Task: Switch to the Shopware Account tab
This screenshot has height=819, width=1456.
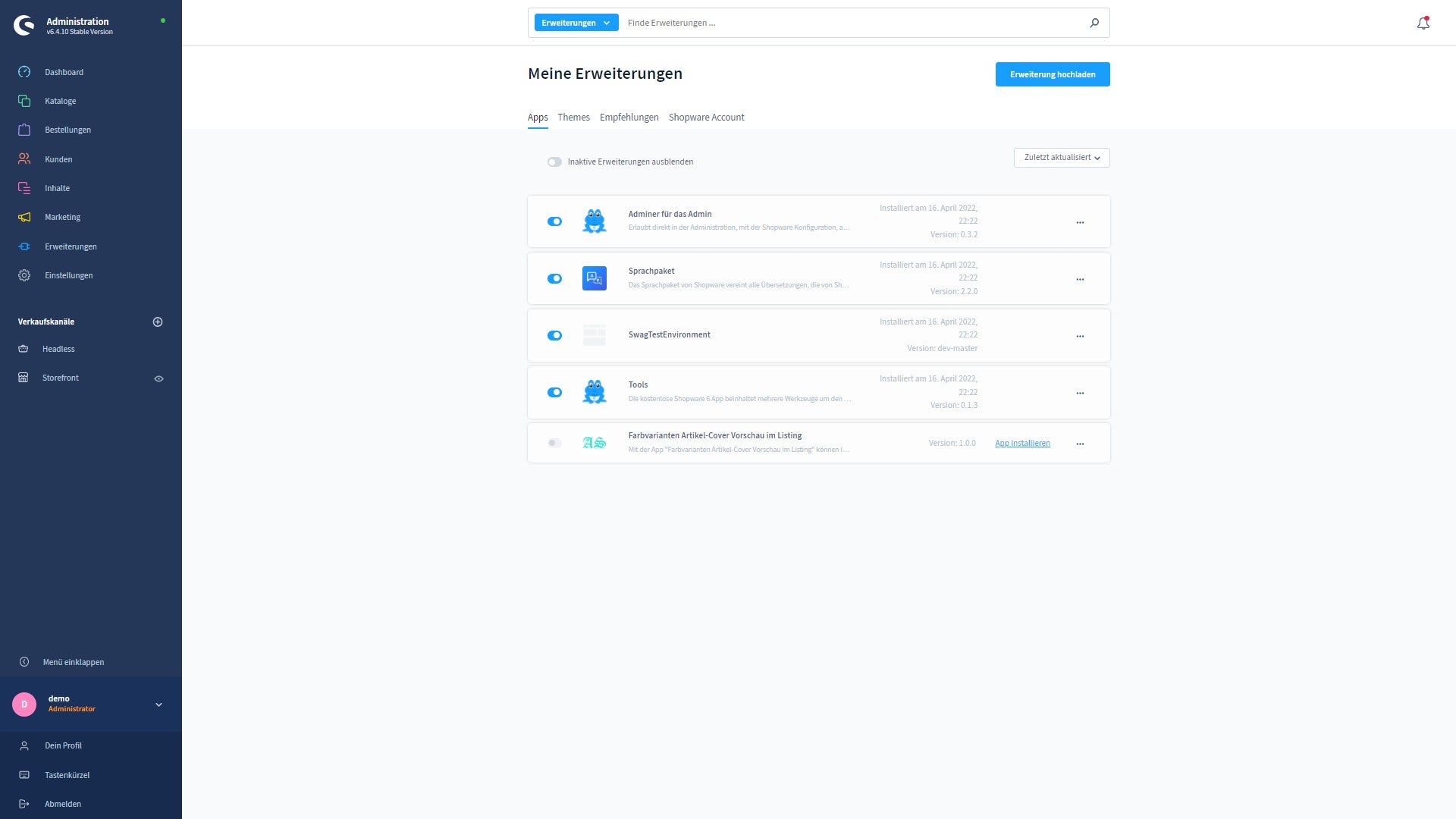Action: click(706, 117)
